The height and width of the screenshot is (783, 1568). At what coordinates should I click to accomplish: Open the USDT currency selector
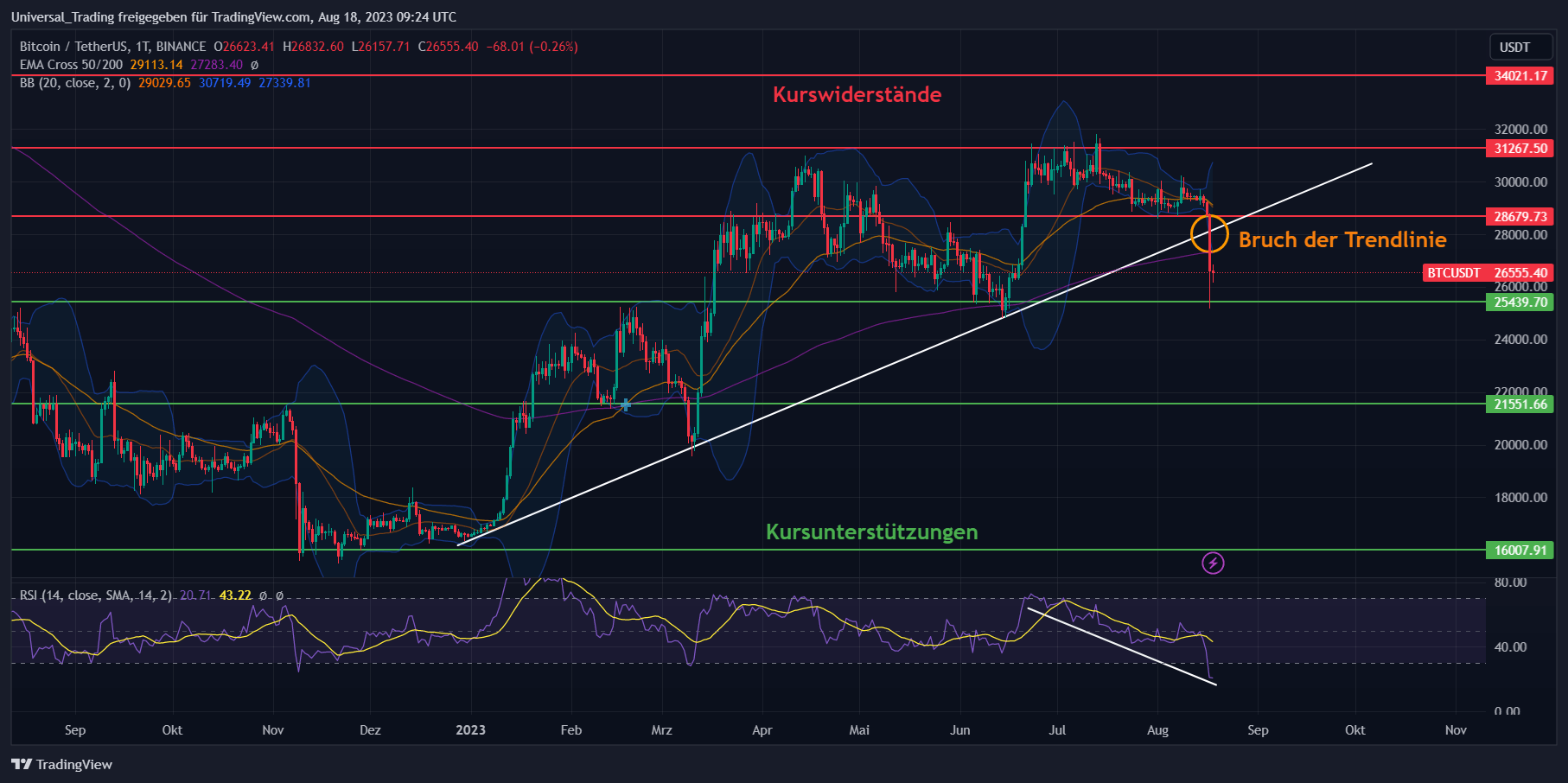click(x=1521, y=47)
